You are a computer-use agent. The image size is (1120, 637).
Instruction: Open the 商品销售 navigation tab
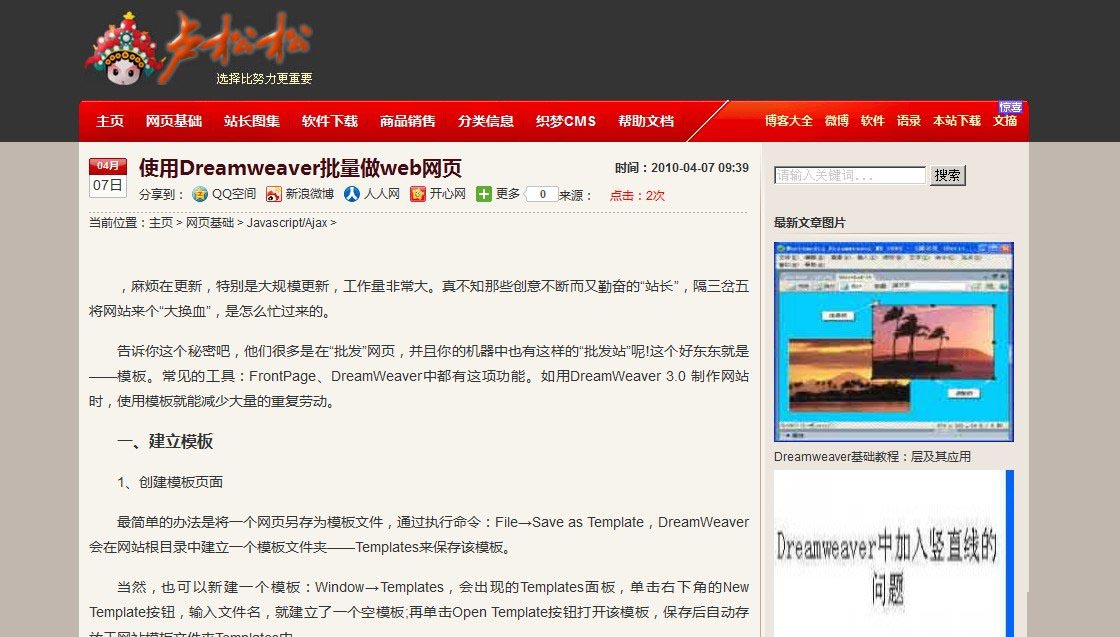tap(407, 121)
